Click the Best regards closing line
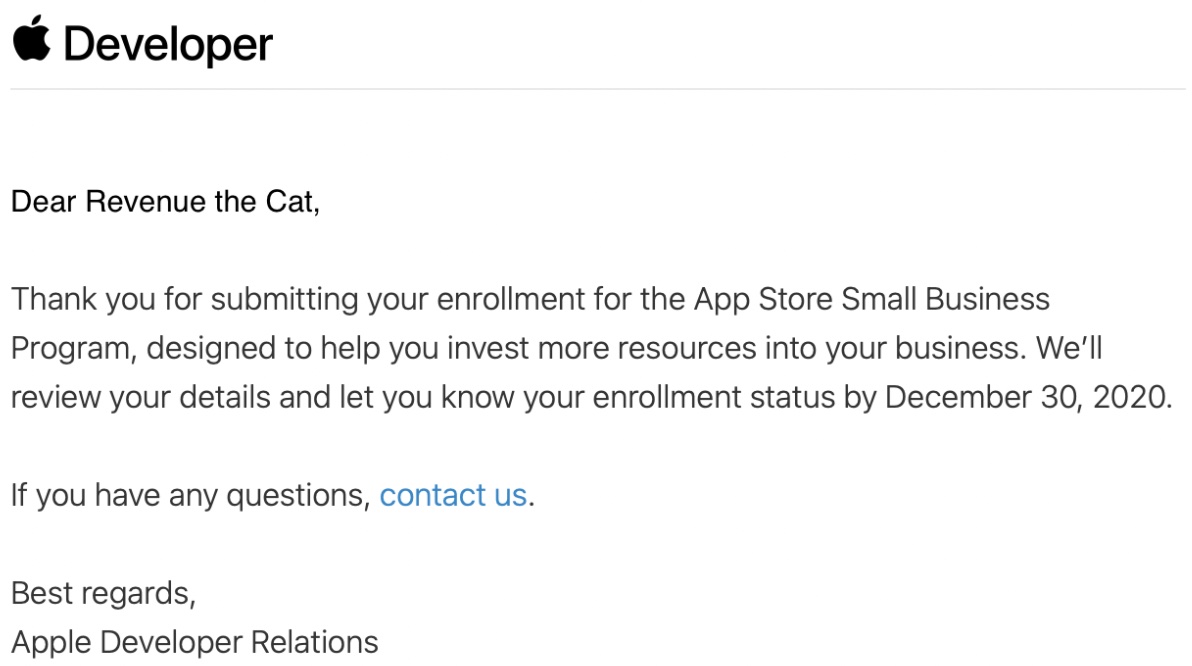 [x=103, y=594]
